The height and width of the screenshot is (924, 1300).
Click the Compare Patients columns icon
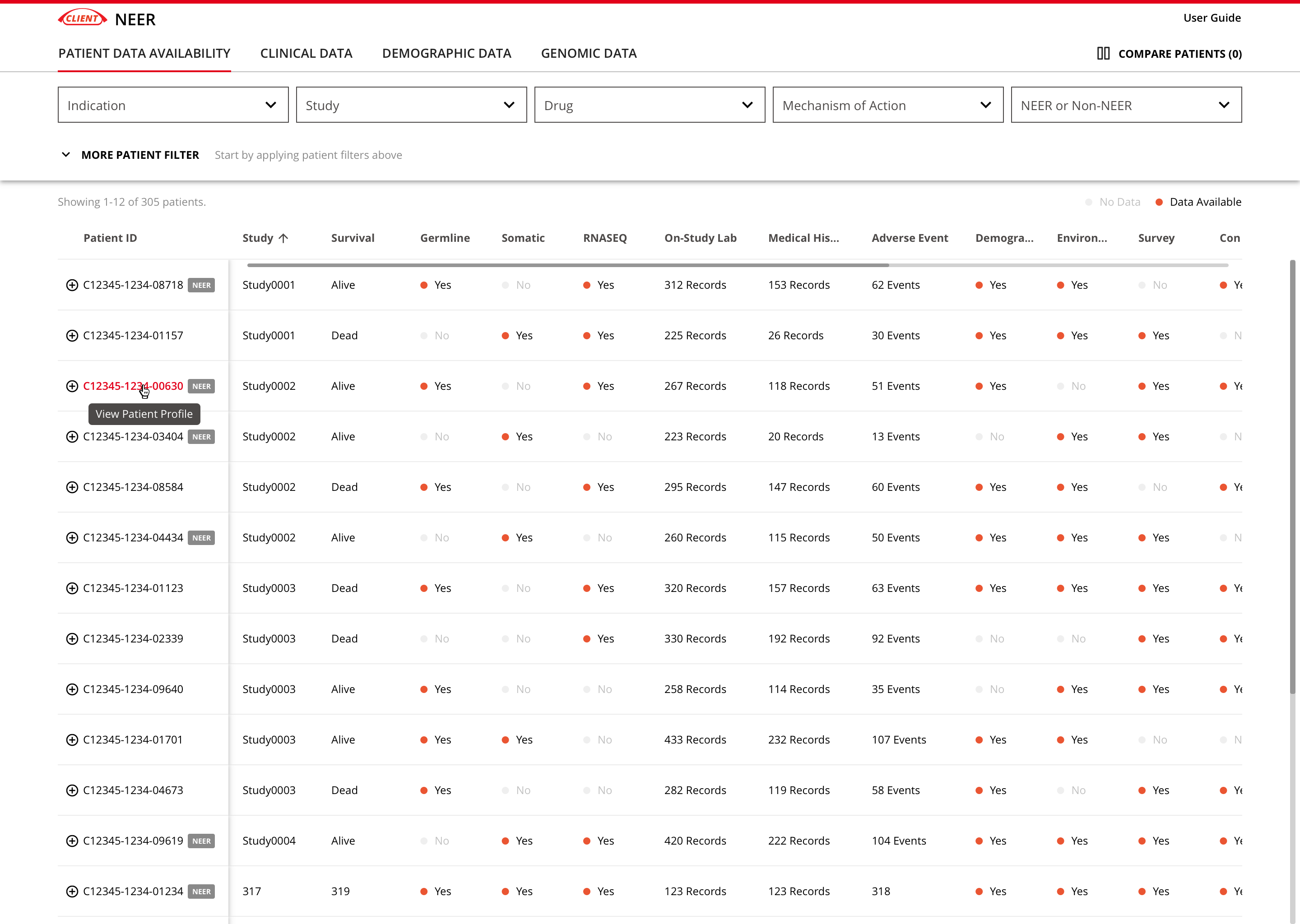click(1103, 54)
